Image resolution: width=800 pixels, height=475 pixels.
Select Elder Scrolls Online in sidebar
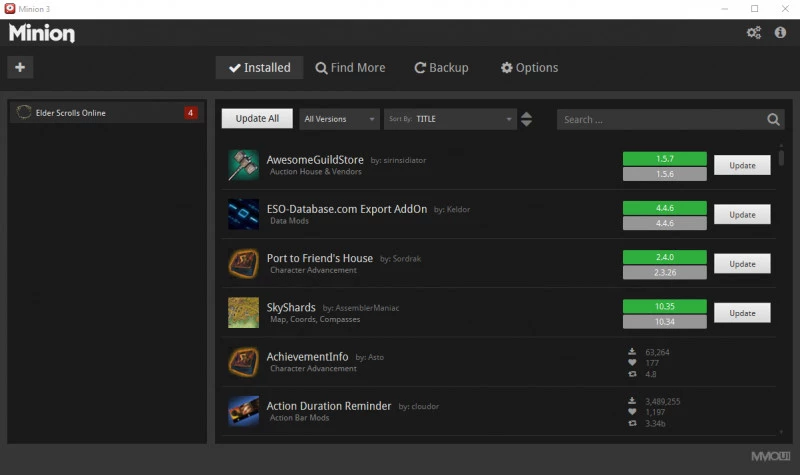pos(106,112)
